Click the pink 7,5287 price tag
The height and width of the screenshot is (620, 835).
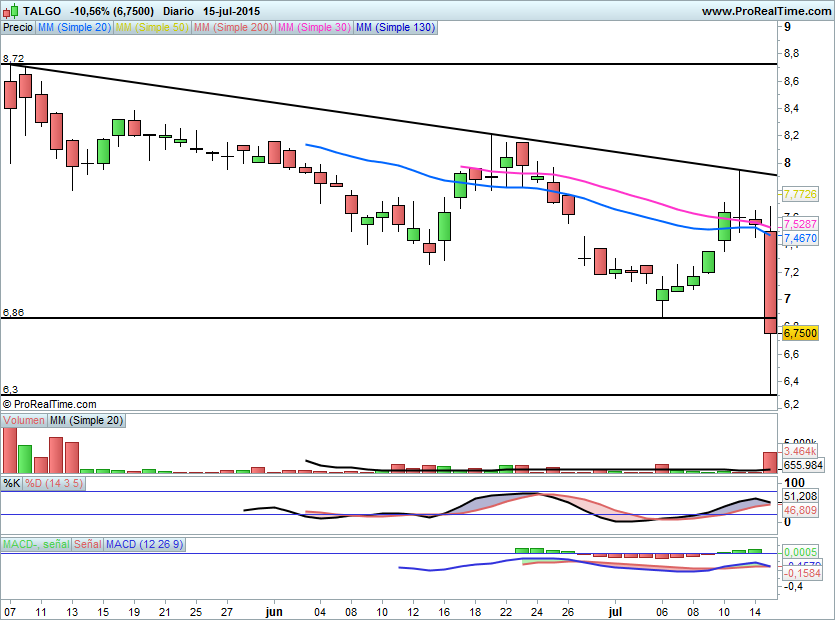click(800, 224)
